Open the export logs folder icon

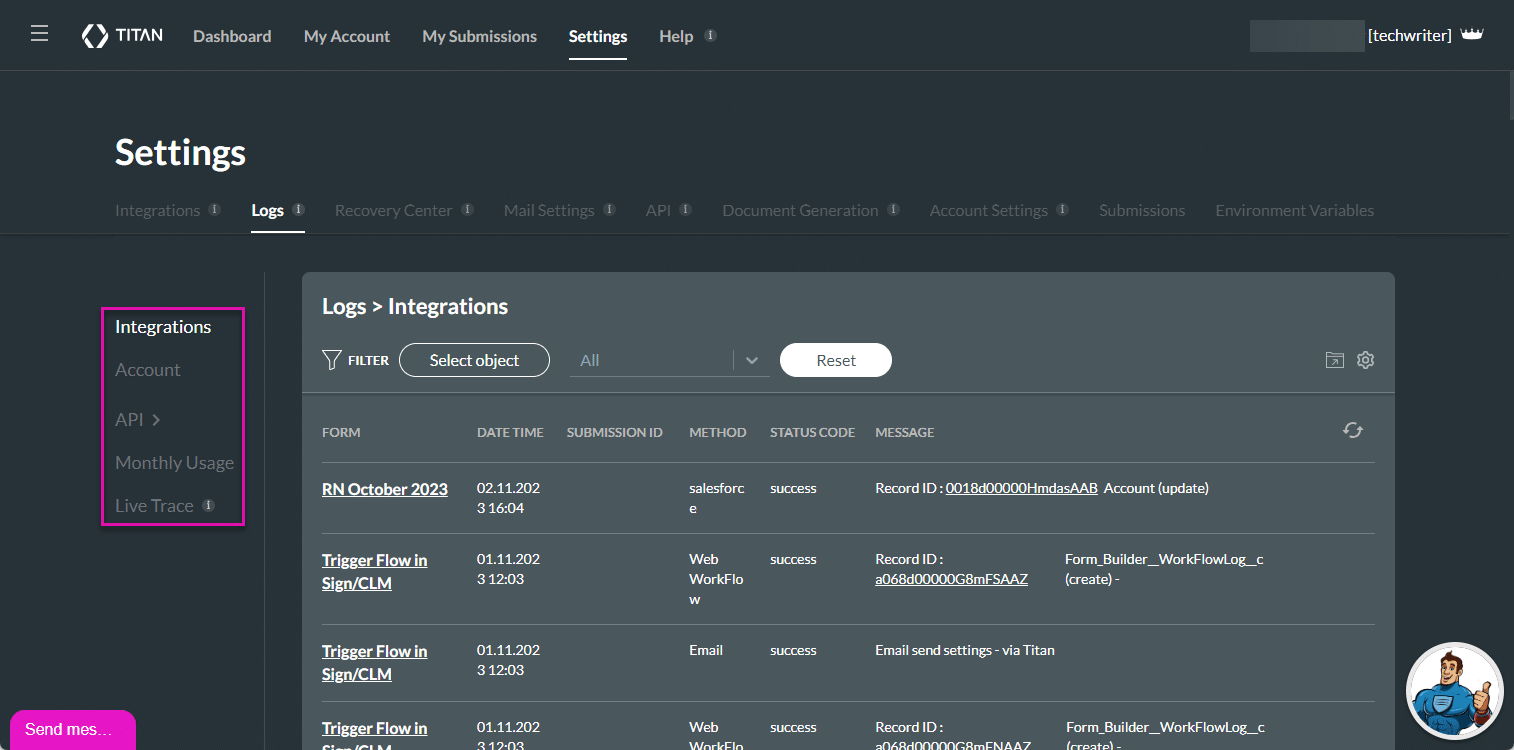1334,360
